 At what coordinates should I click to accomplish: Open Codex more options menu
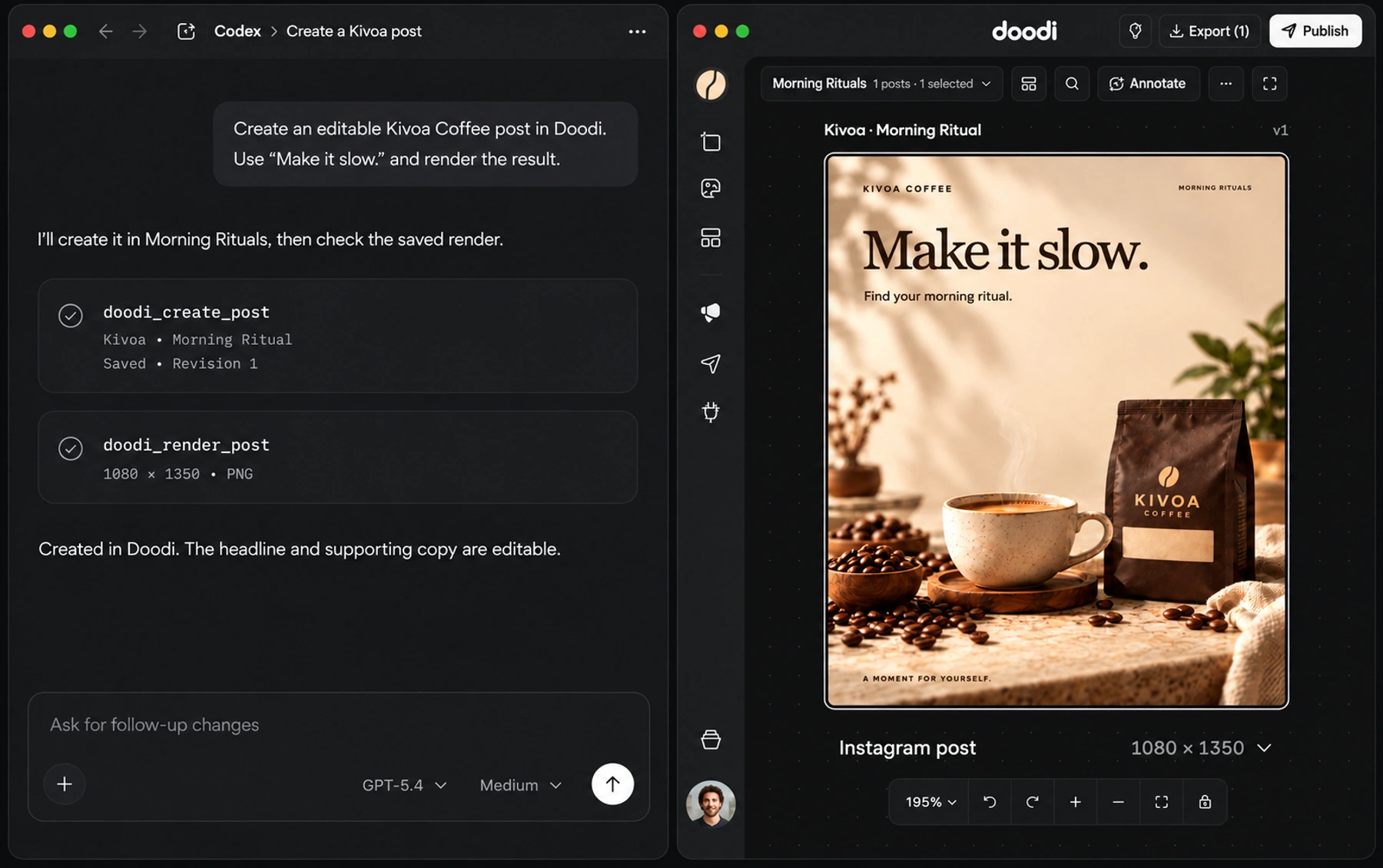pos(637,31)
